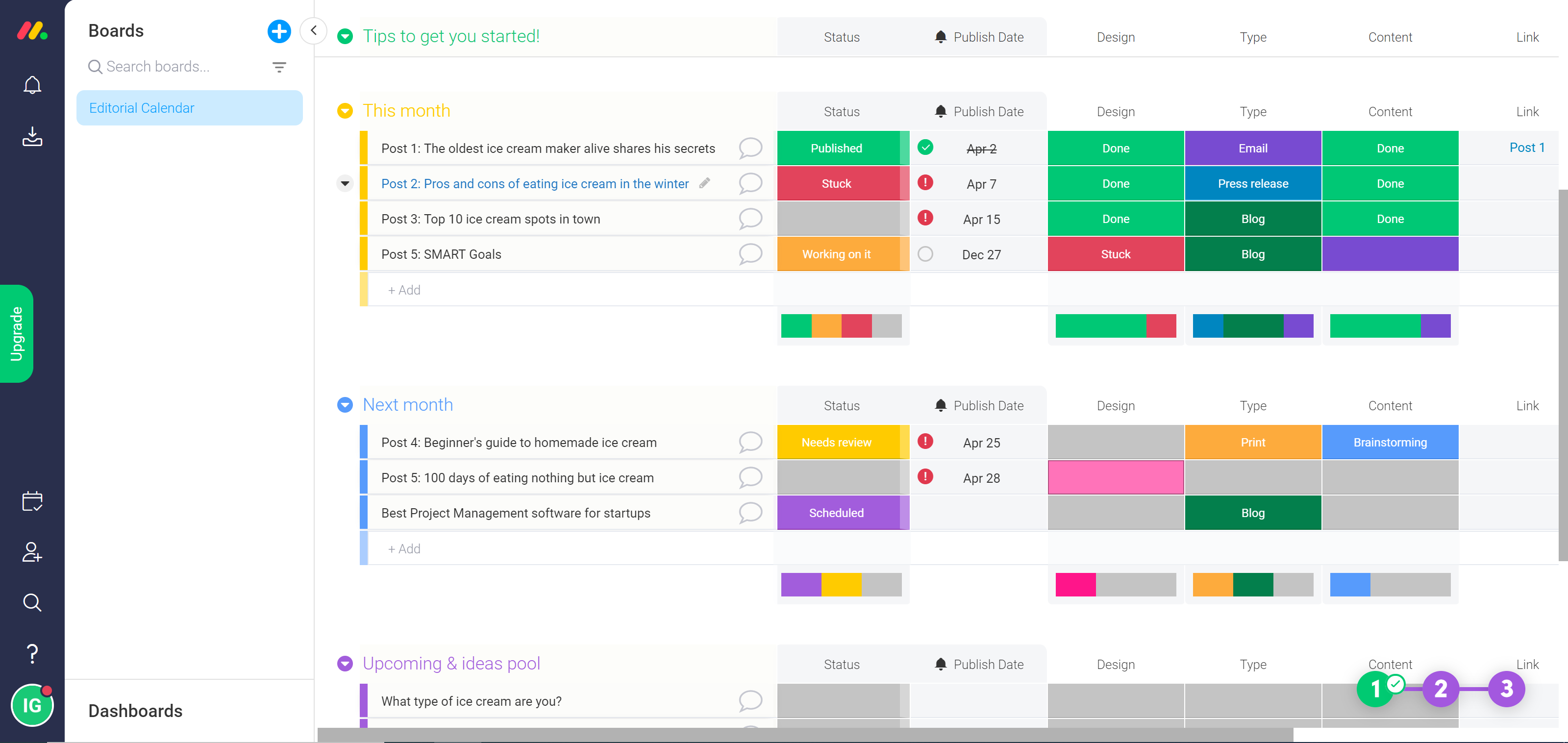This screenshot has height=743, width=1568.
Task: Click the green checkmark beside Apr 2 date
Action: pyautogui.click(x=926, y=147)
